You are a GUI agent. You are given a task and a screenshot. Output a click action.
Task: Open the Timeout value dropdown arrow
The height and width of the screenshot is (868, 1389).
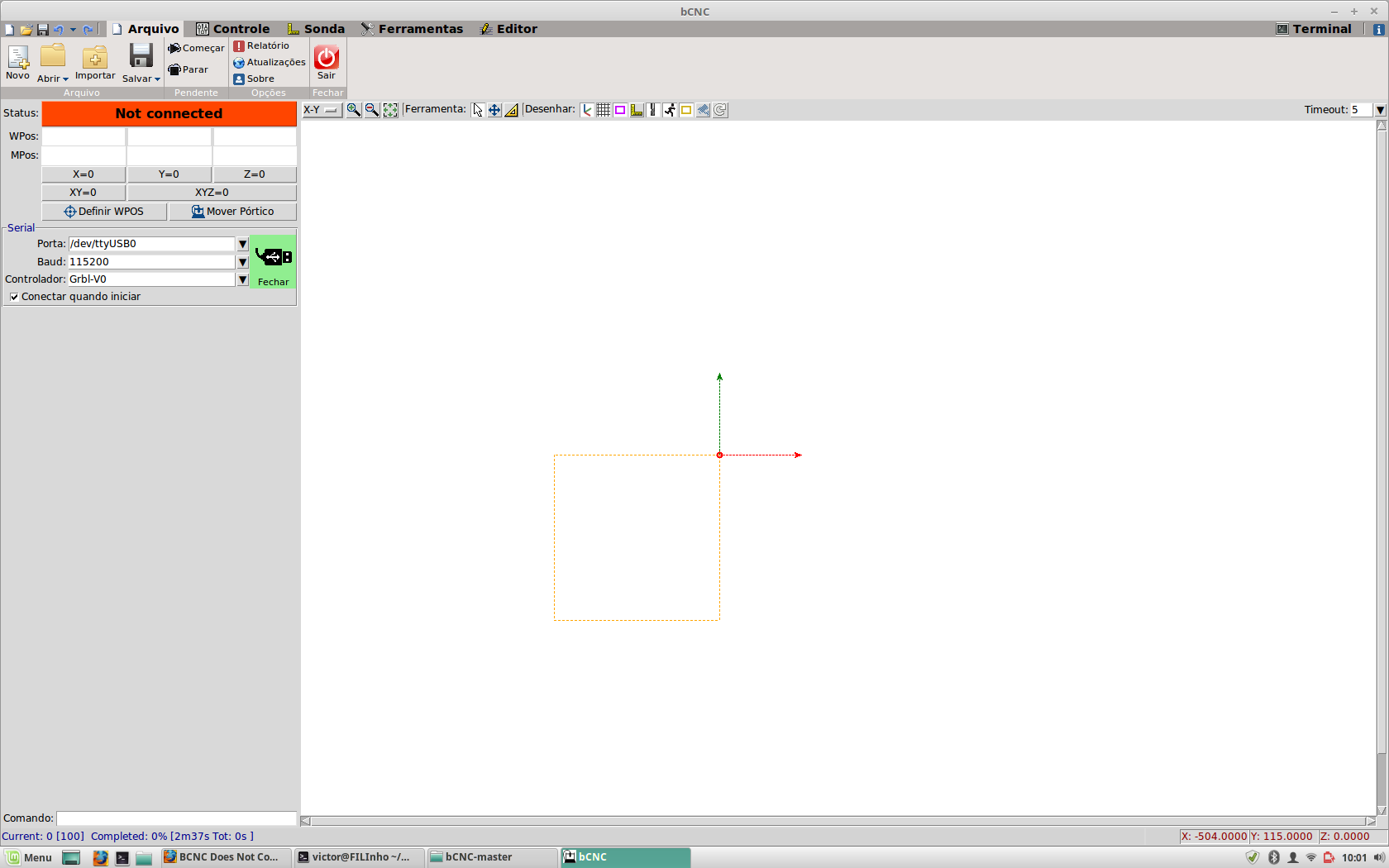tap(1380, 110)
